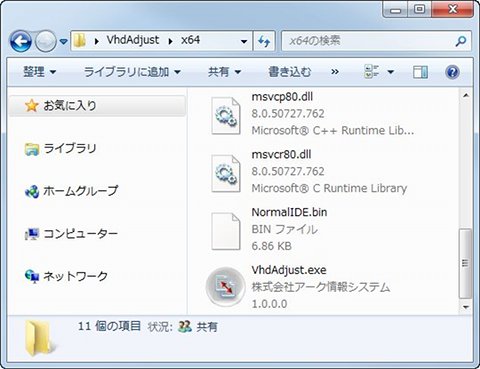Expand the arrow between VhdAdjust and x64
This screenshot has width=480, height=369.
tap(170, 41)
